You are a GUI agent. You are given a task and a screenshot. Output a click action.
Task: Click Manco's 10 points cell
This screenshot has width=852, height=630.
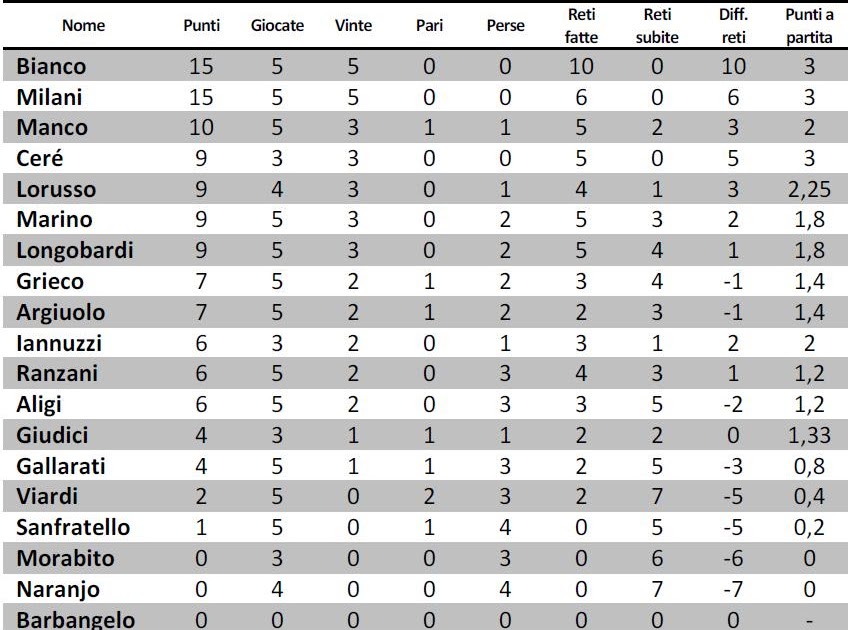pyautogui.click(x=201, y=127)
